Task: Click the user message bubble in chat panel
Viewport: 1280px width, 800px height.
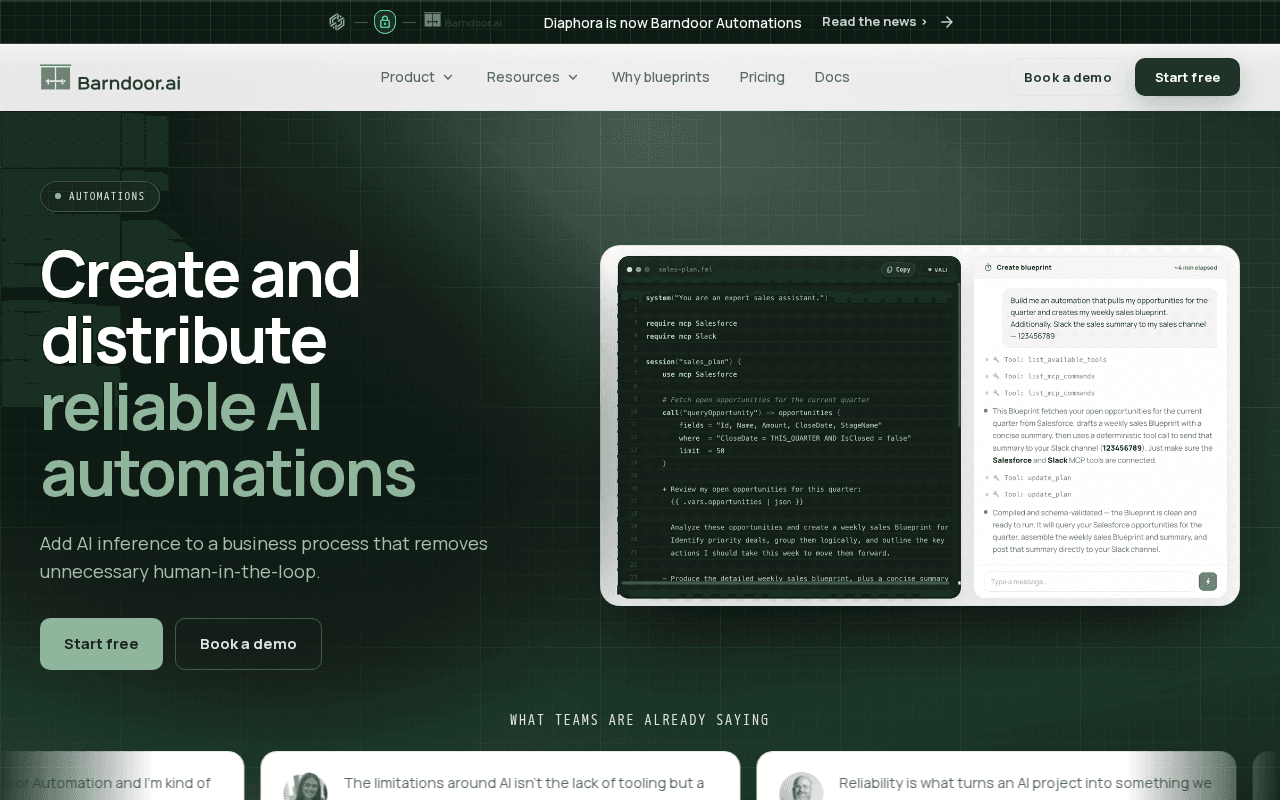Action: click(x=1109, y=318)
